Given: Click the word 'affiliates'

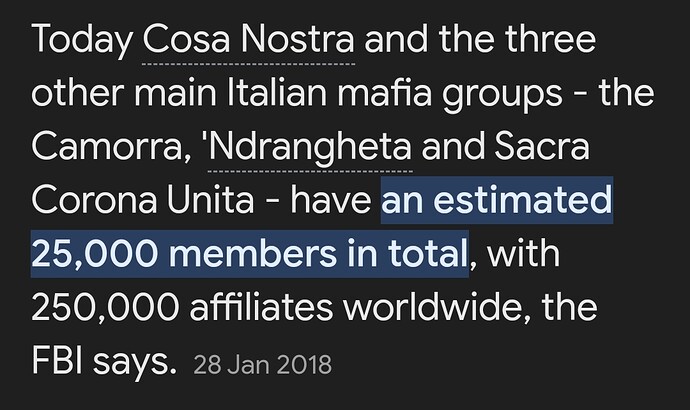Looking at the screenshot, I should tap(261, 307).
